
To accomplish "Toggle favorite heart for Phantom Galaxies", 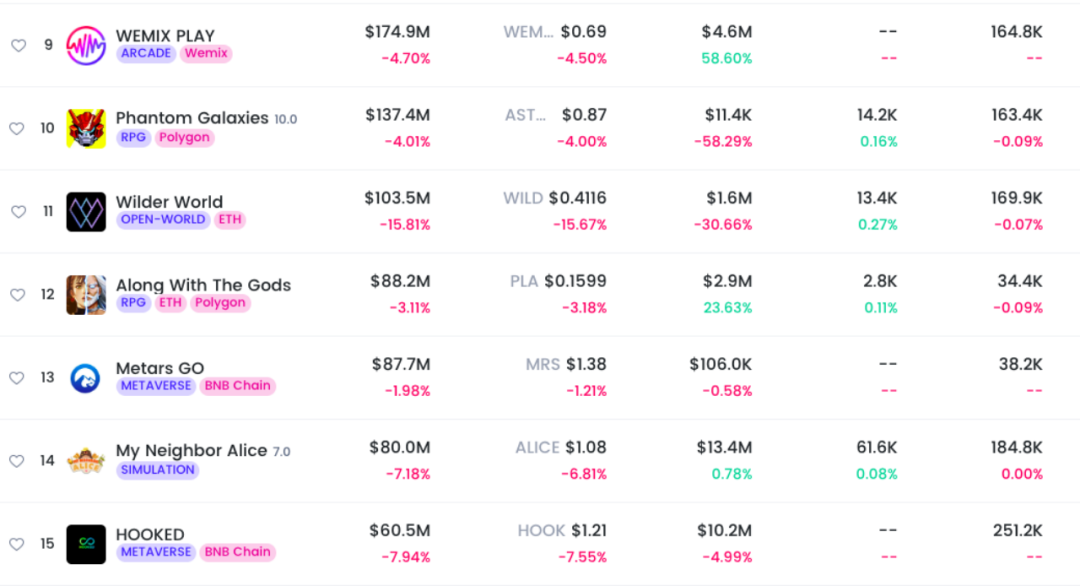I will (17, 128).
